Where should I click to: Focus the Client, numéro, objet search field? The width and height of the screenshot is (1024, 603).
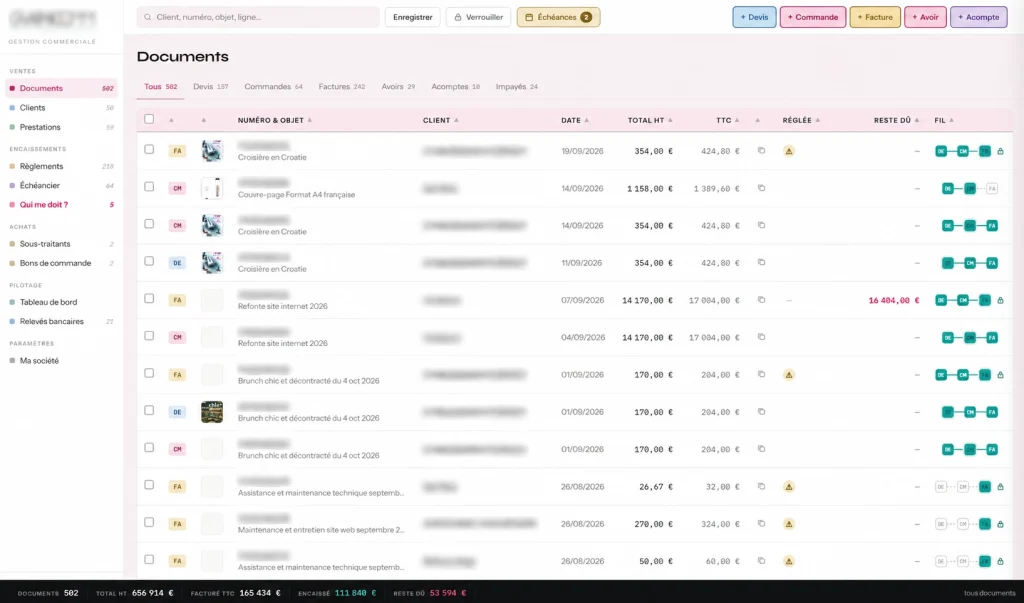click(258, 17)
